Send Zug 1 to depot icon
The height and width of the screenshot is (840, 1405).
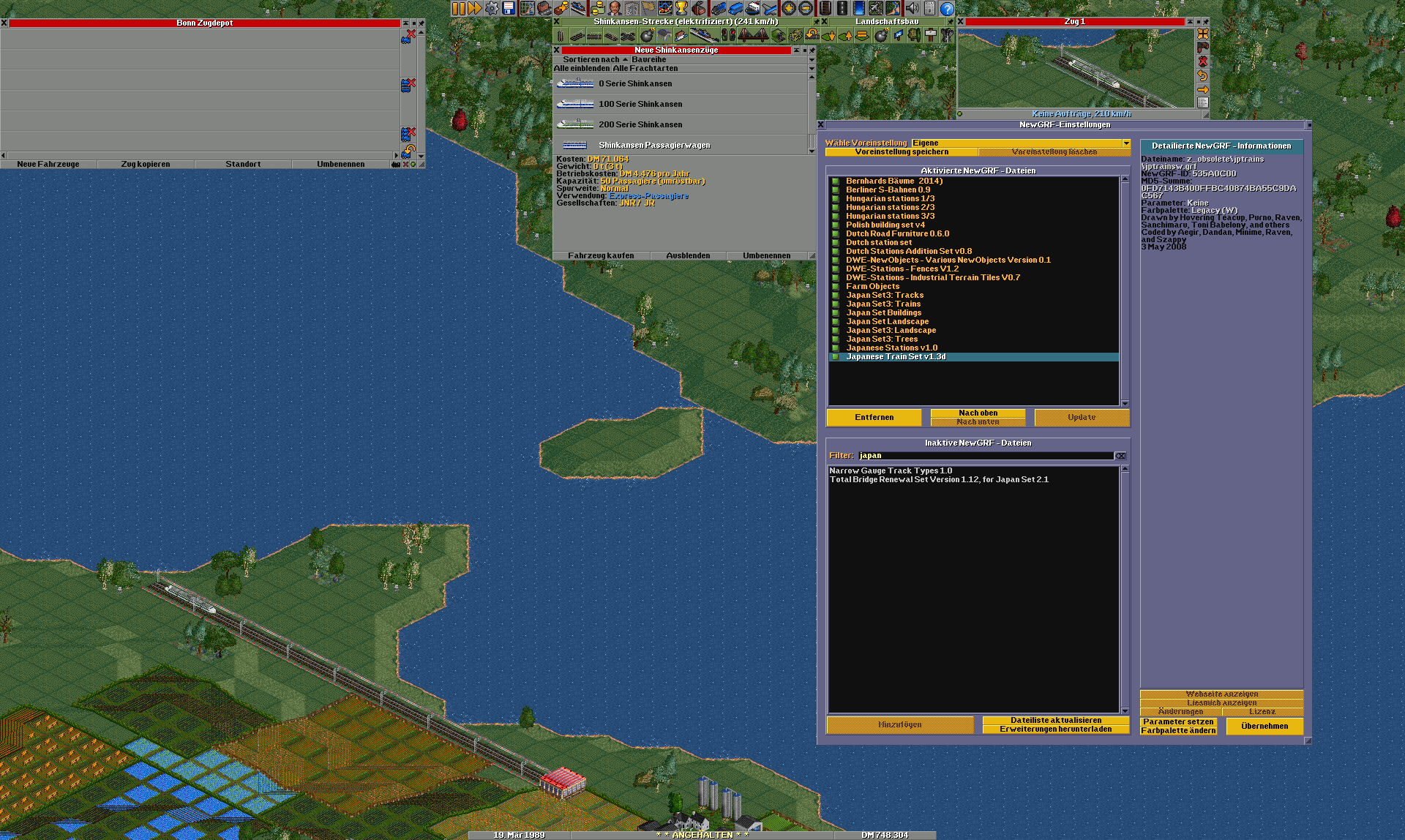pos(1202,48)
